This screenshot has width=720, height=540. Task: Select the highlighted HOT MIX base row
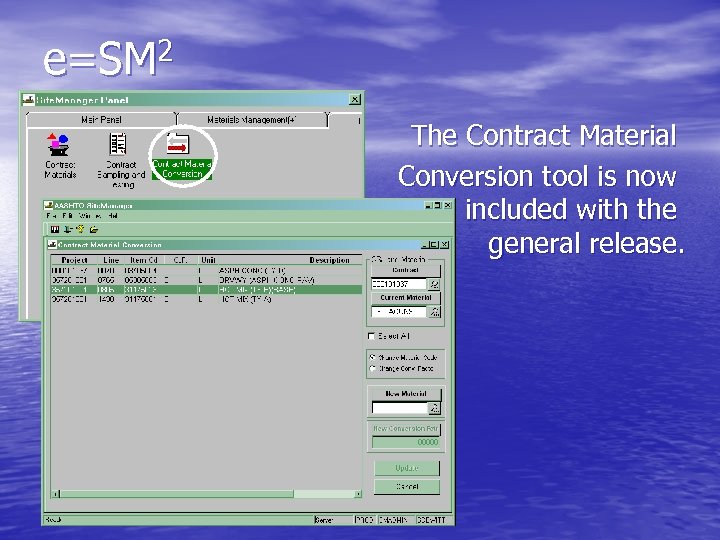click(206, 290)
